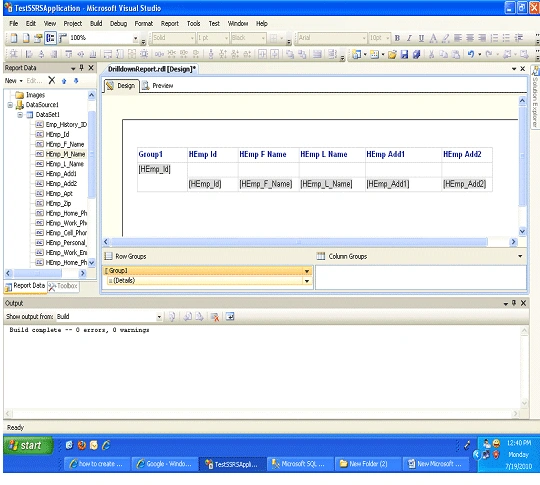540x485 pixels.
Task: Click the Open File icon
Action: click(x=392, y=54)
